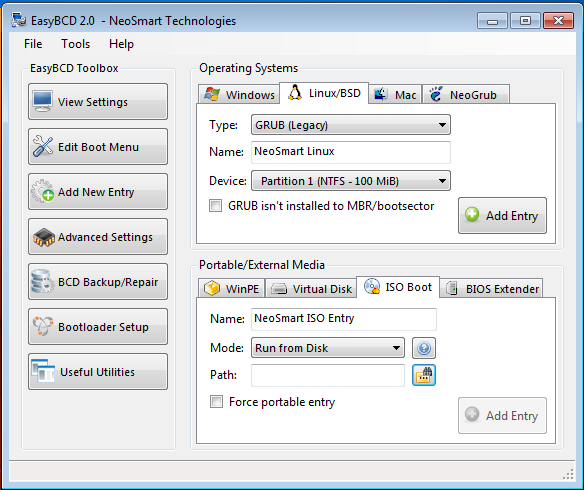Open the Tools menu

click(76, 44)
